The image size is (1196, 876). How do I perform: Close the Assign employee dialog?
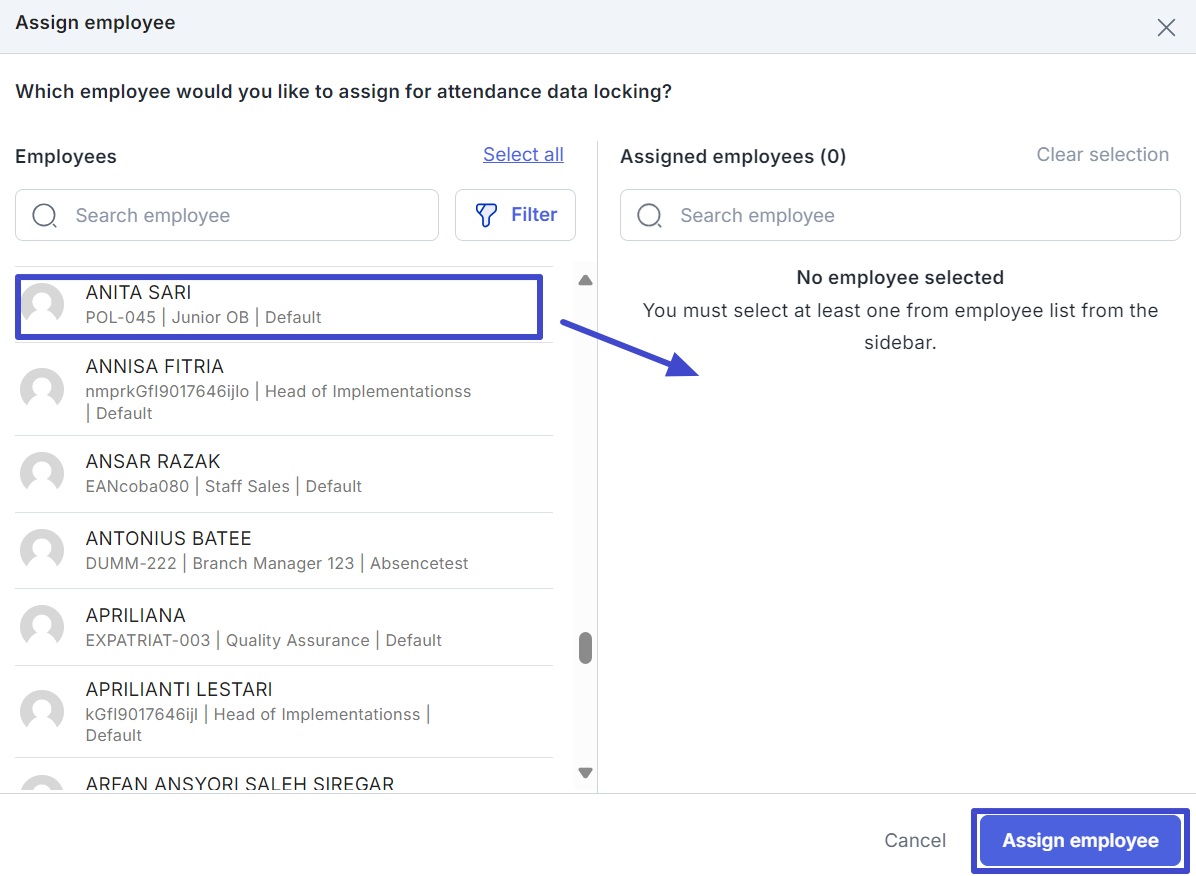tap(1165, 27)
